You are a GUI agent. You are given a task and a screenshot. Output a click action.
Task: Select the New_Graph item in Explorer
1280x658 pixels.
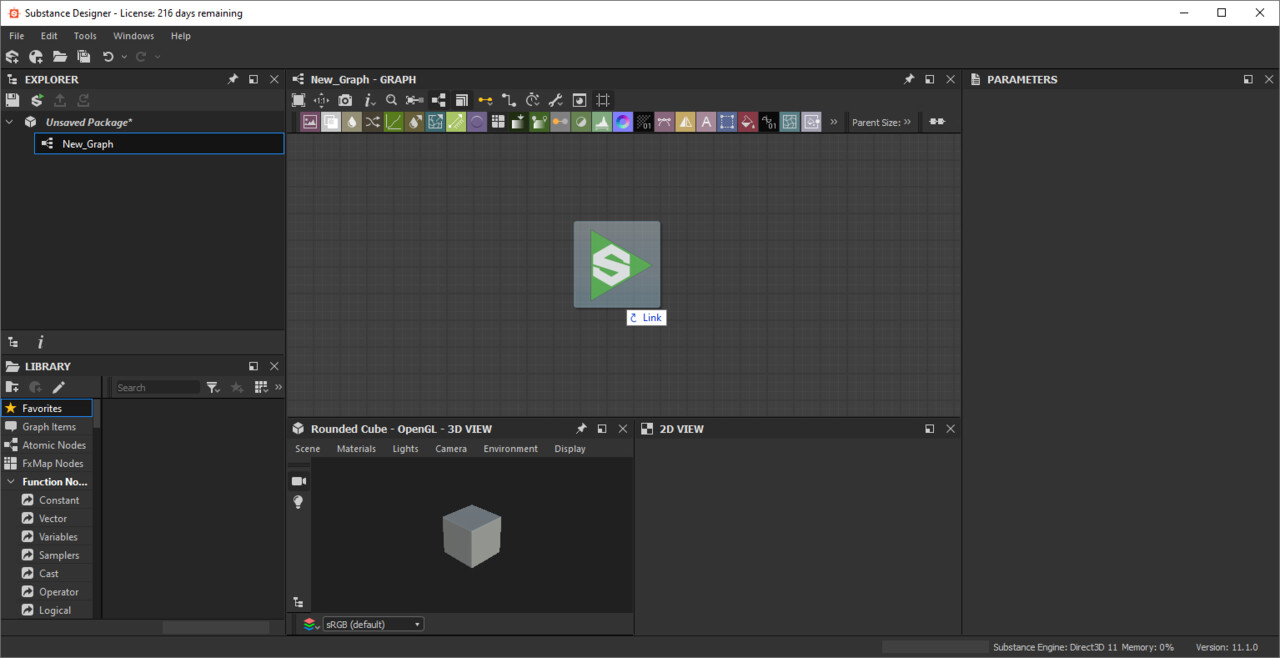(159, 144)
